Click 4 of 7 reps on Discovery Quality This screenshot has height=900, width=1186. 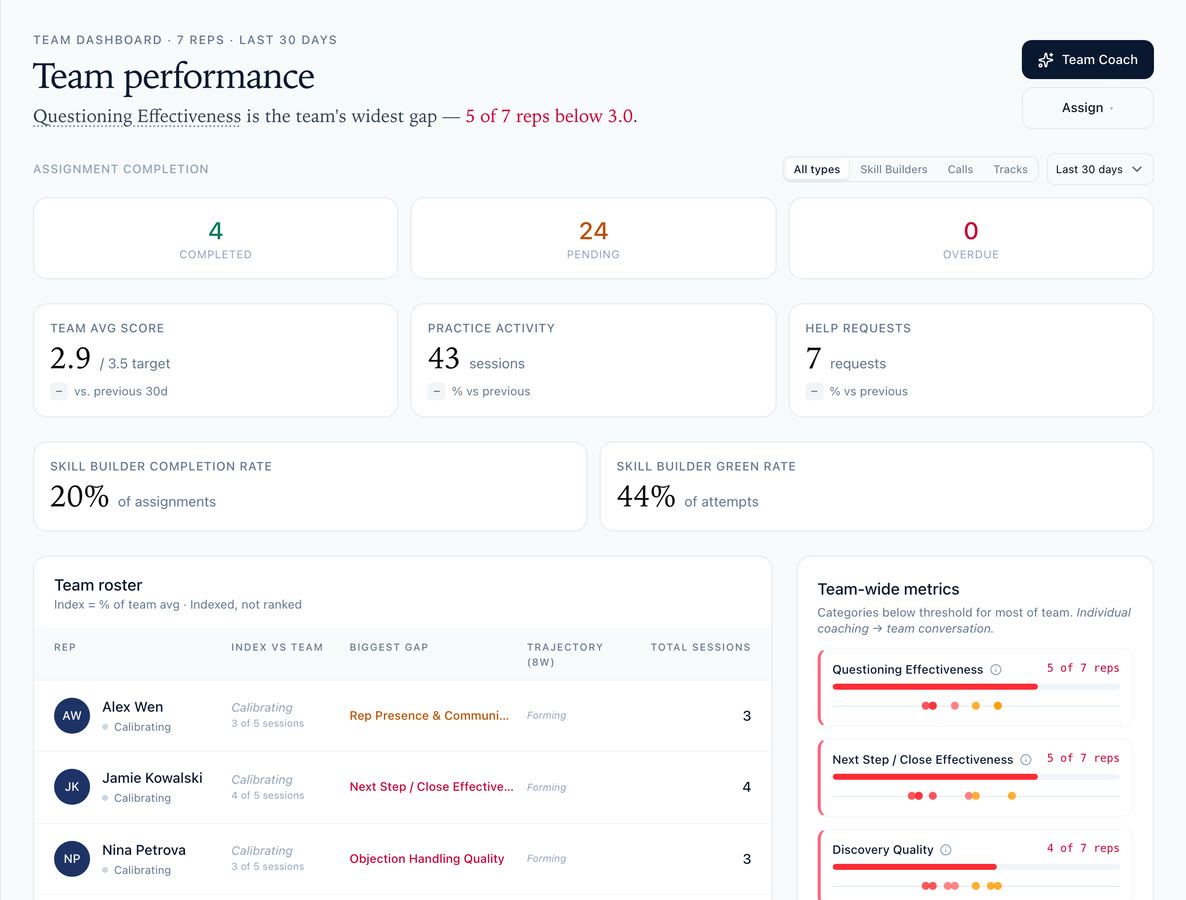[1082, 848]
